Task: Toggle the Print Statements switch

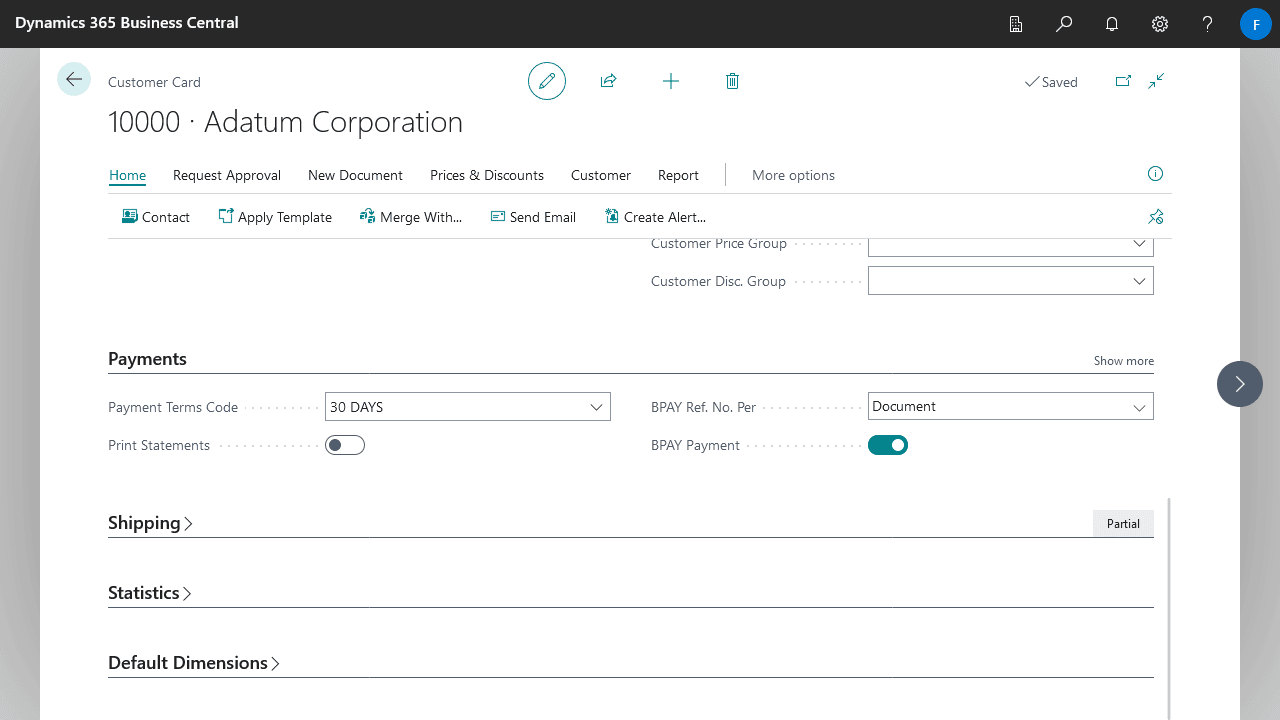Action: [345, 445]
